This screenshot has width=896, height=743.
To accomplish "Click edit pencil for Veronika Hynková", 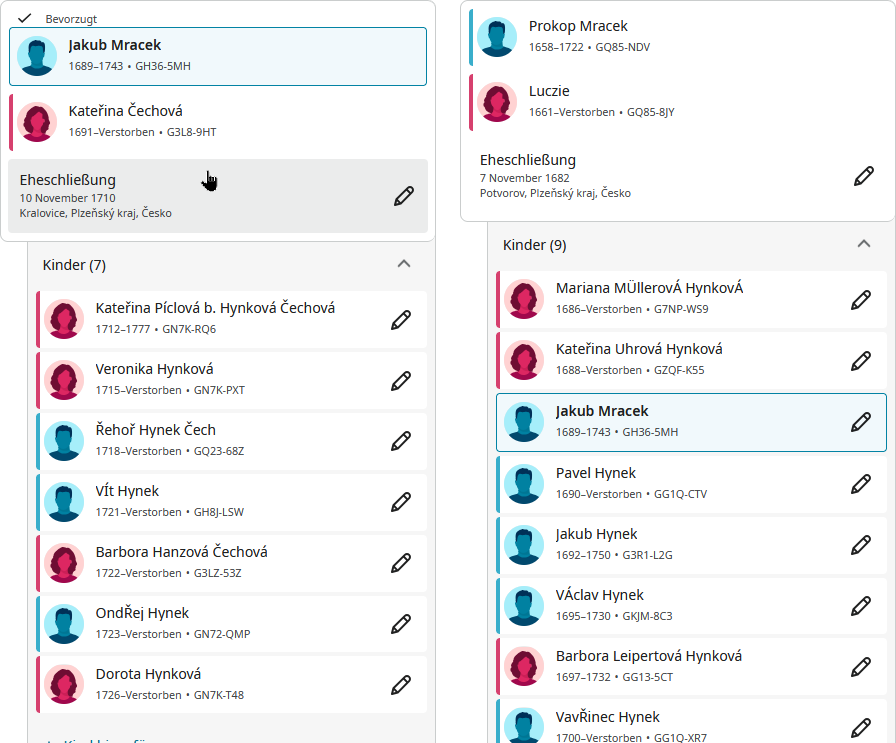I will [401, 381].
